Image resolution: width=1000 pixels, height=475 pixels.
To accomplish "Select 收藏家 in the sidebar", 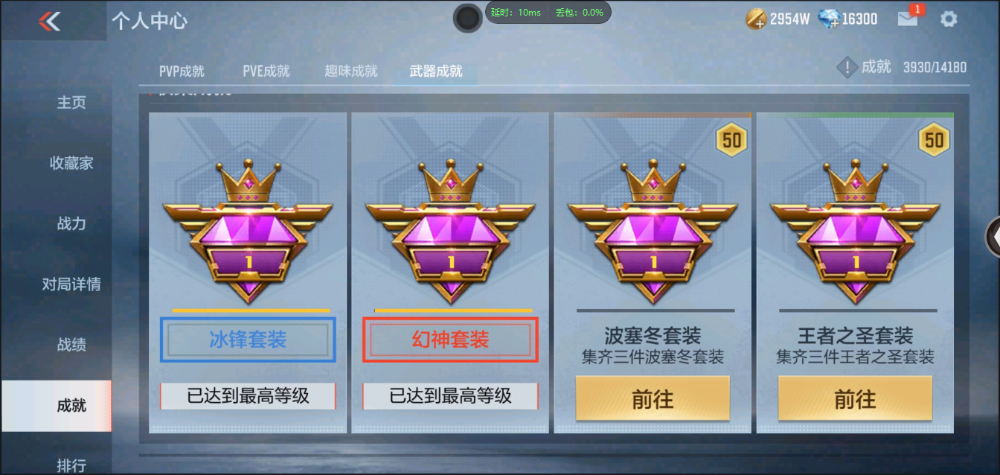I will 71,163.
